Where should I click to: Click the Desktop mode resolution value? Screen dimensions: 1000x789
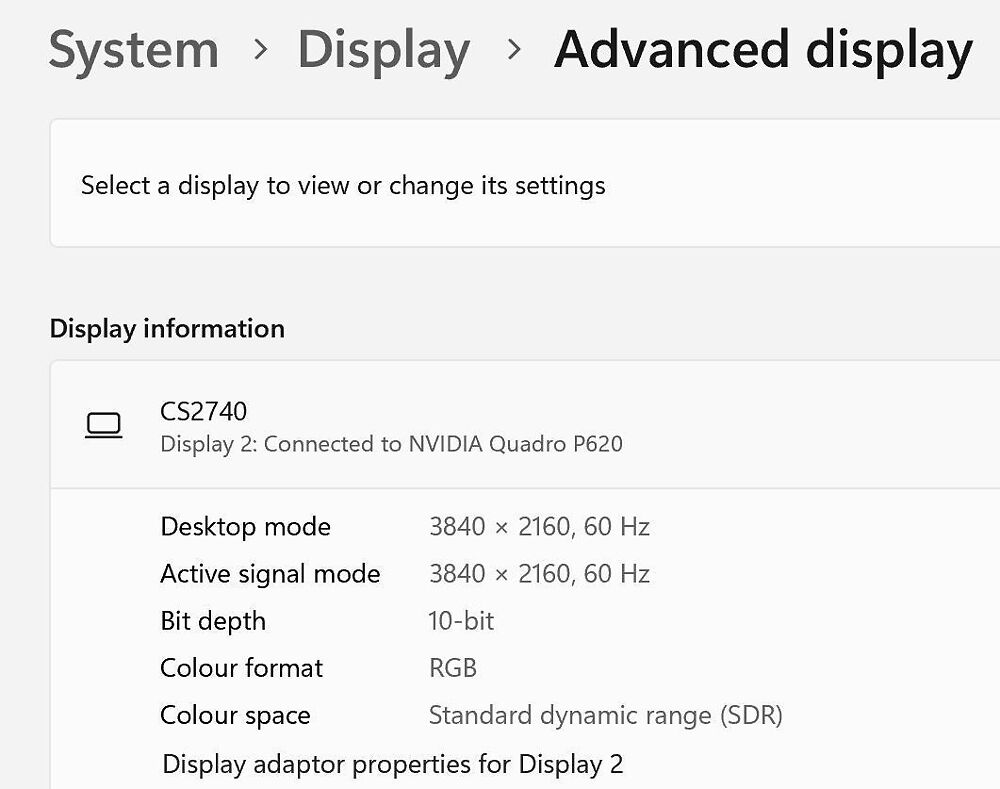click(539, 527)
